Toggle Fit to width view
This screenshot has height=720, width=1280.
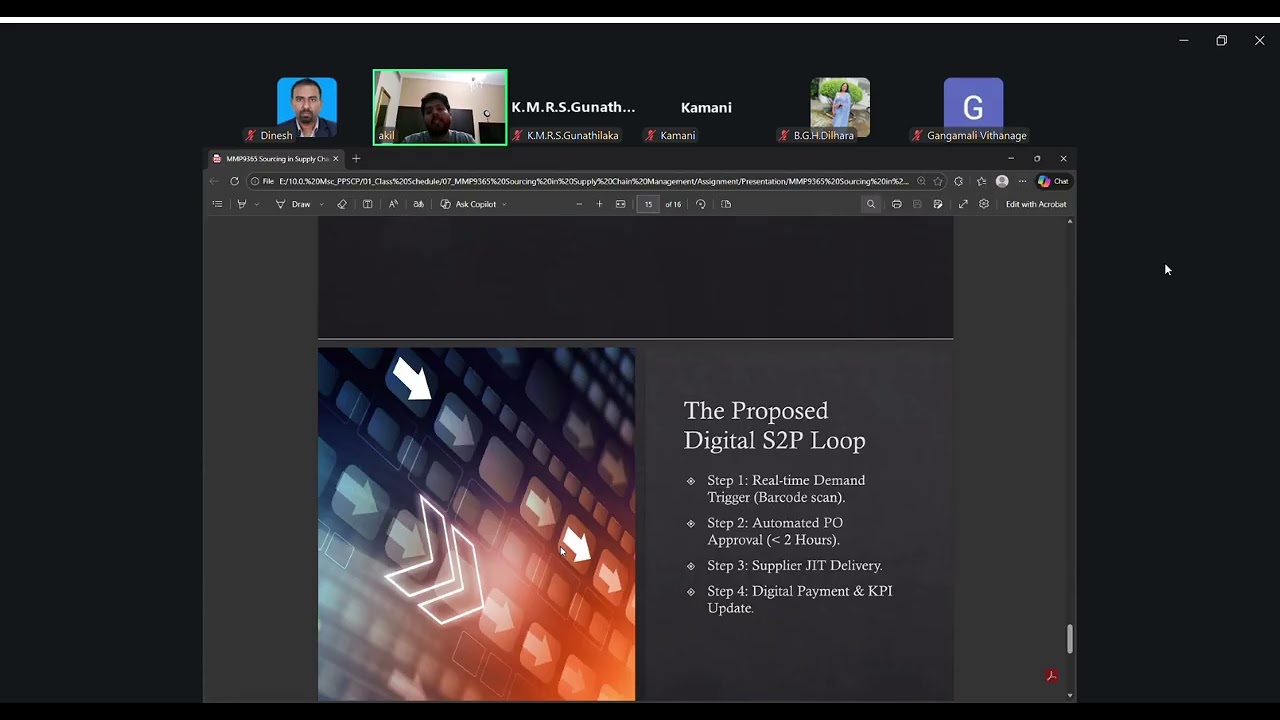(x=620, y=204)
